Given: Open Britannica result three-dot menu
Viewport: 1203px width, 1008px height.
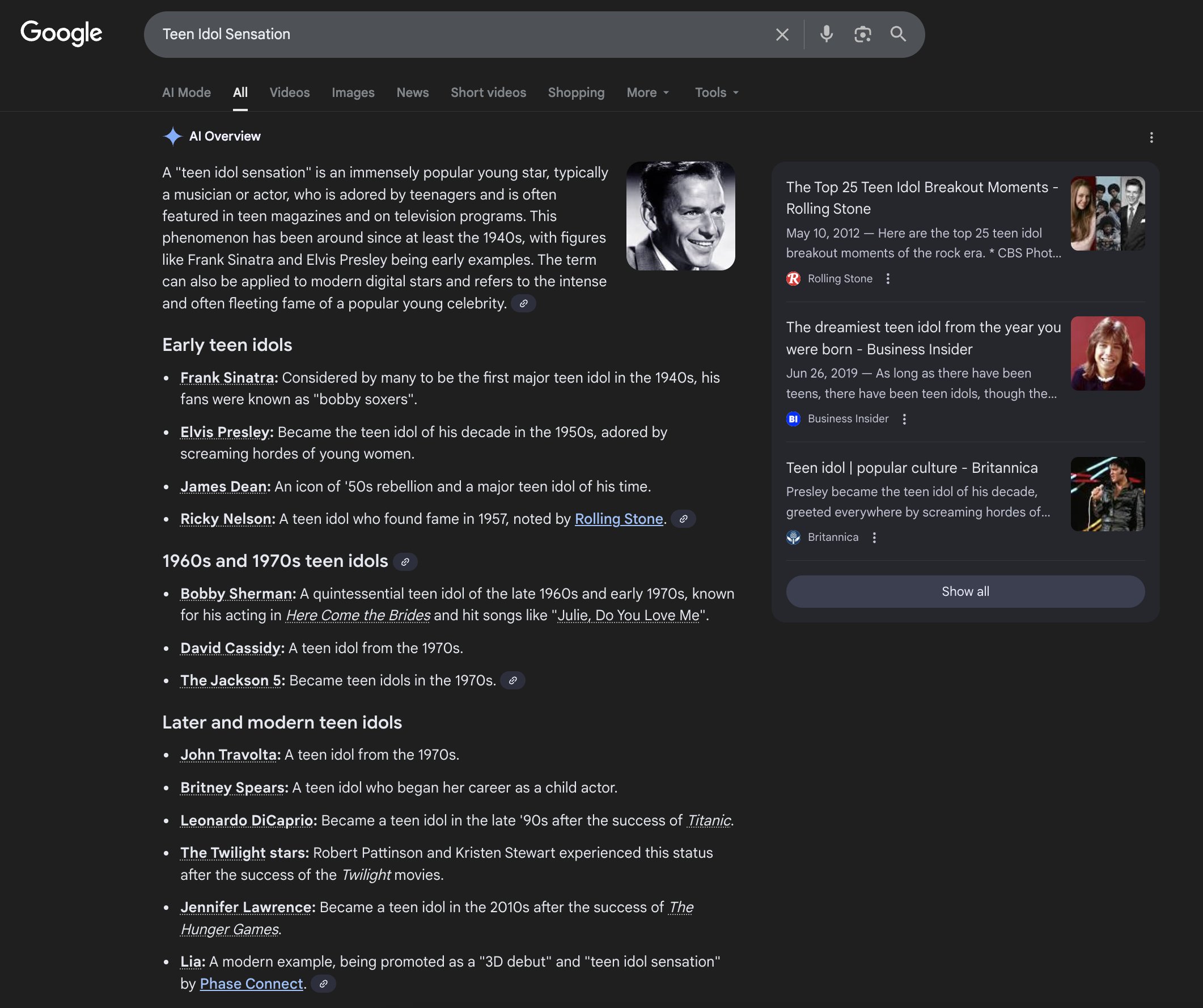Looking at the screenshot, I should [874, 538].
